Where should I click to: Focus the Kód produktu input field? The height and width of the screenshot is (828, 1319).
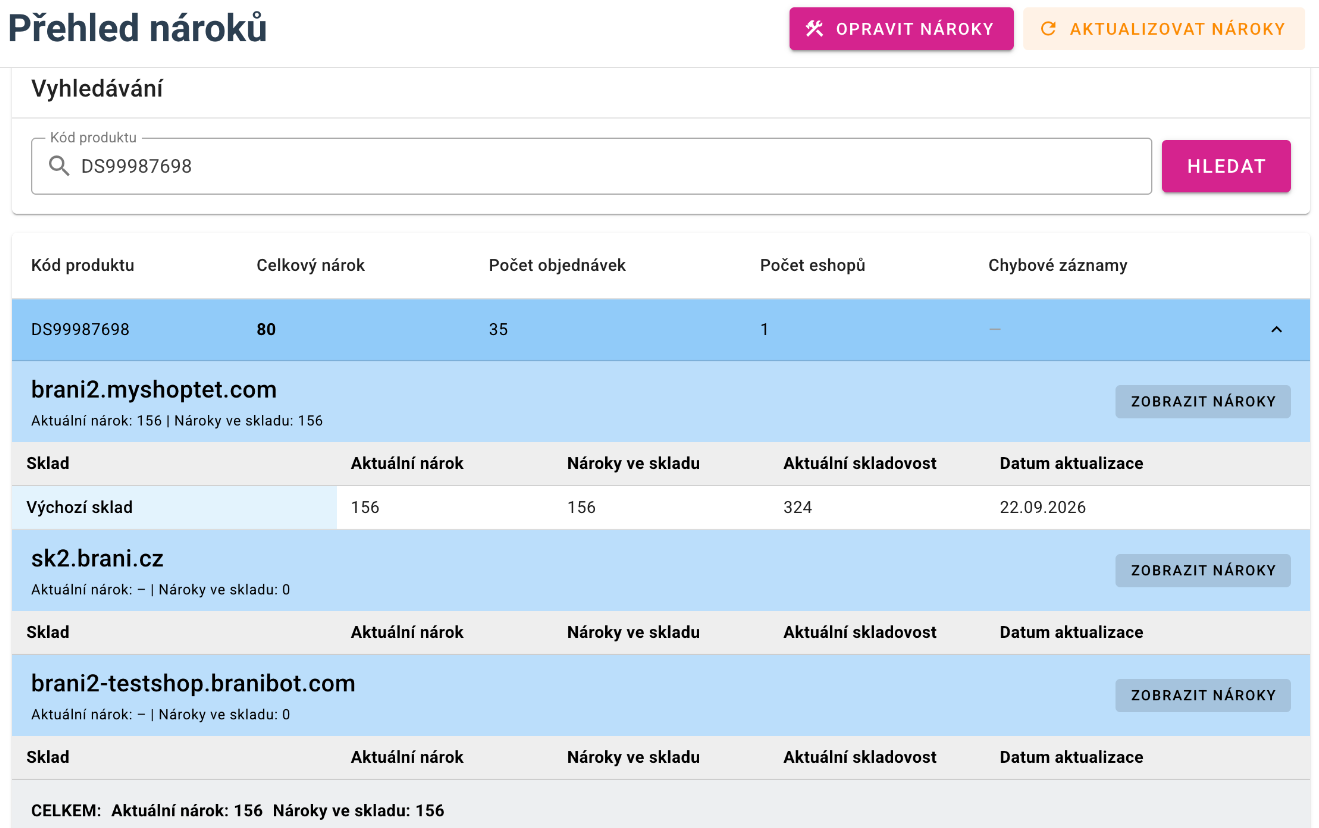(x=592, y=166)
